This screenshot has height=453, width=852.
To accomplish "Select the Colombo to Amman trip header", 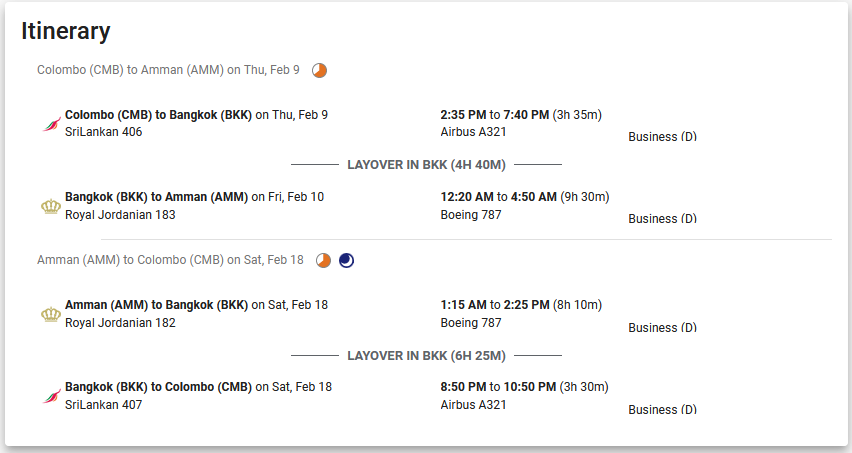I will tap(168, 70).
